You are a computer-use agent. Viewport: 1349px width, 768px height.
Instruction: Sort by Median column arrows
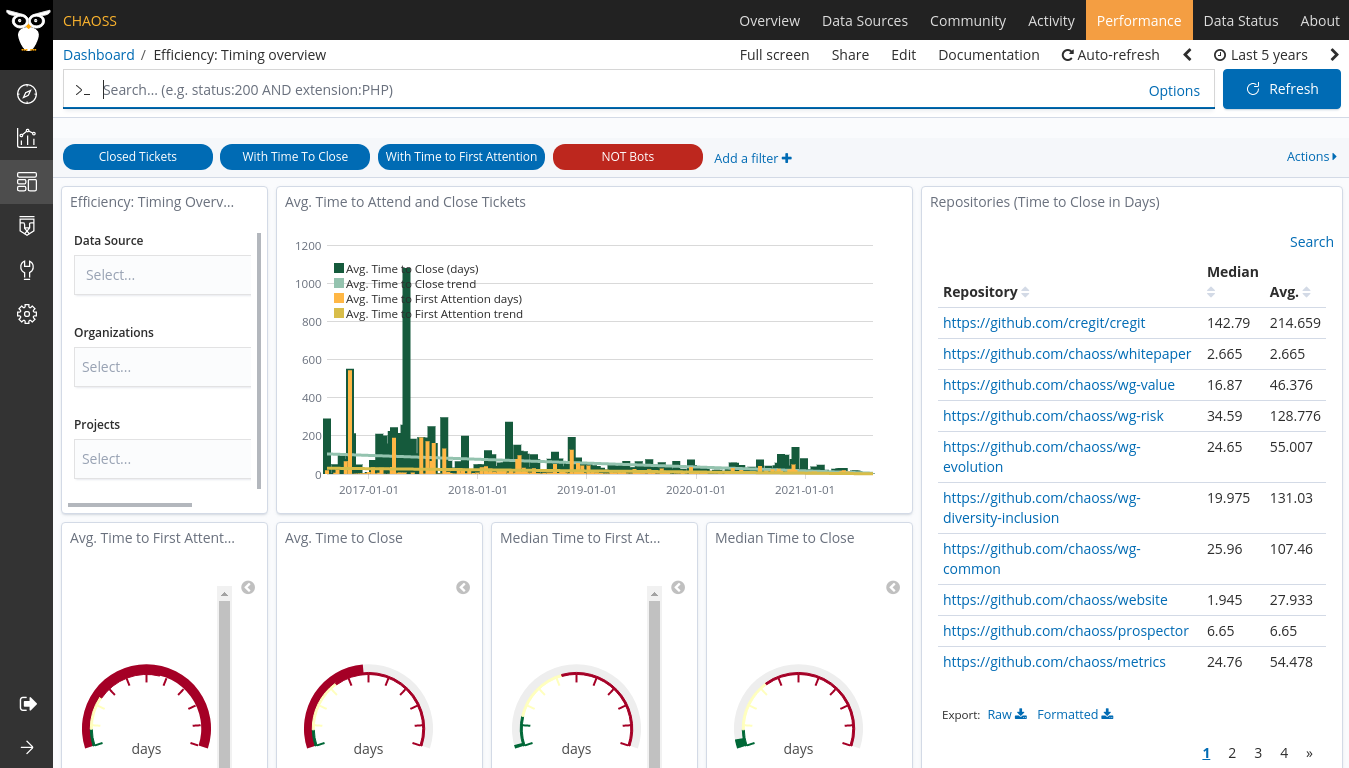[1211, 292]
